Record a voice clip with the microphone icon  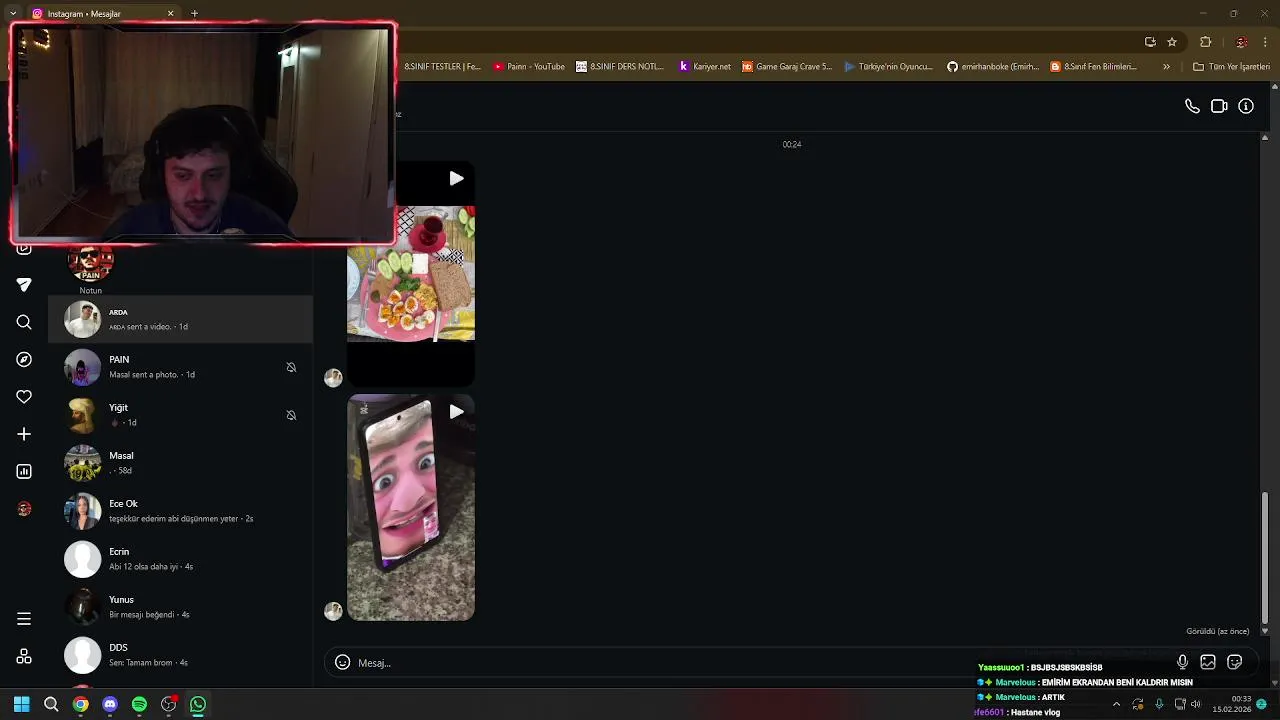tap(1182, 662)
